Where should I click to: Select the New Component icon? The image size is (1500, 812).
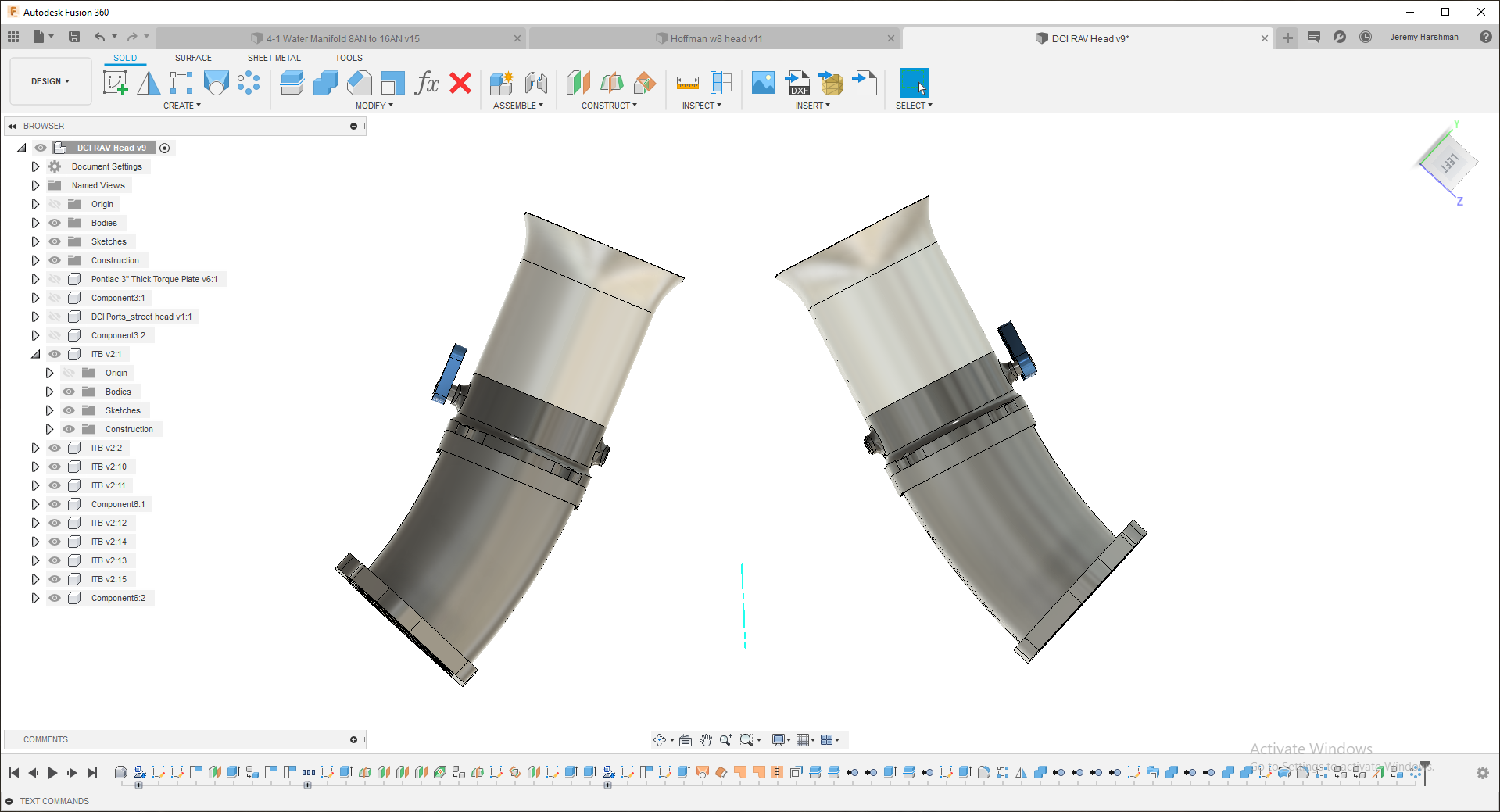tap(501, 83)
